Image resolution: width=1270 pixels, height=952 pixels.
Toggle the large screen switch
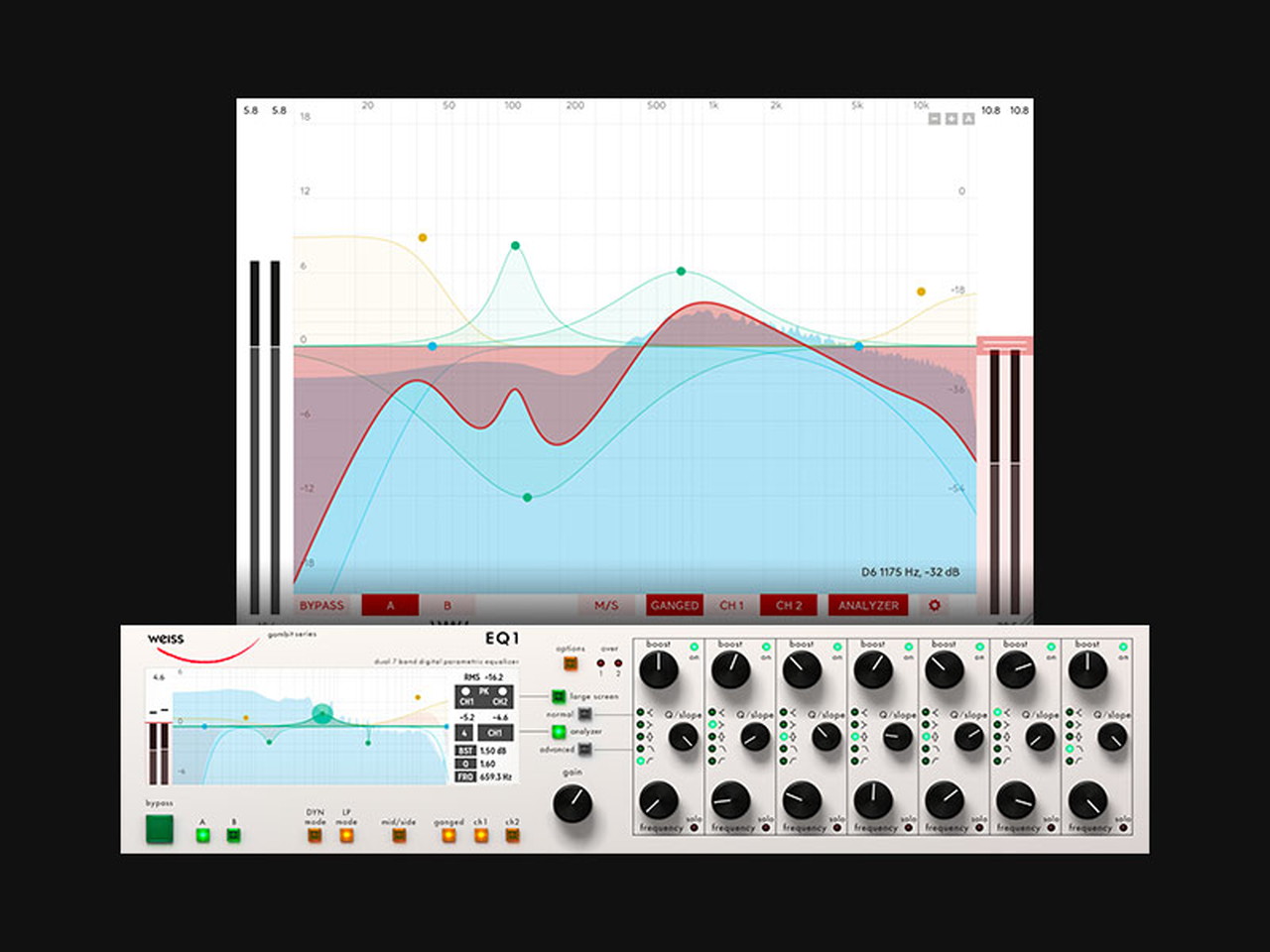[559, 697]
